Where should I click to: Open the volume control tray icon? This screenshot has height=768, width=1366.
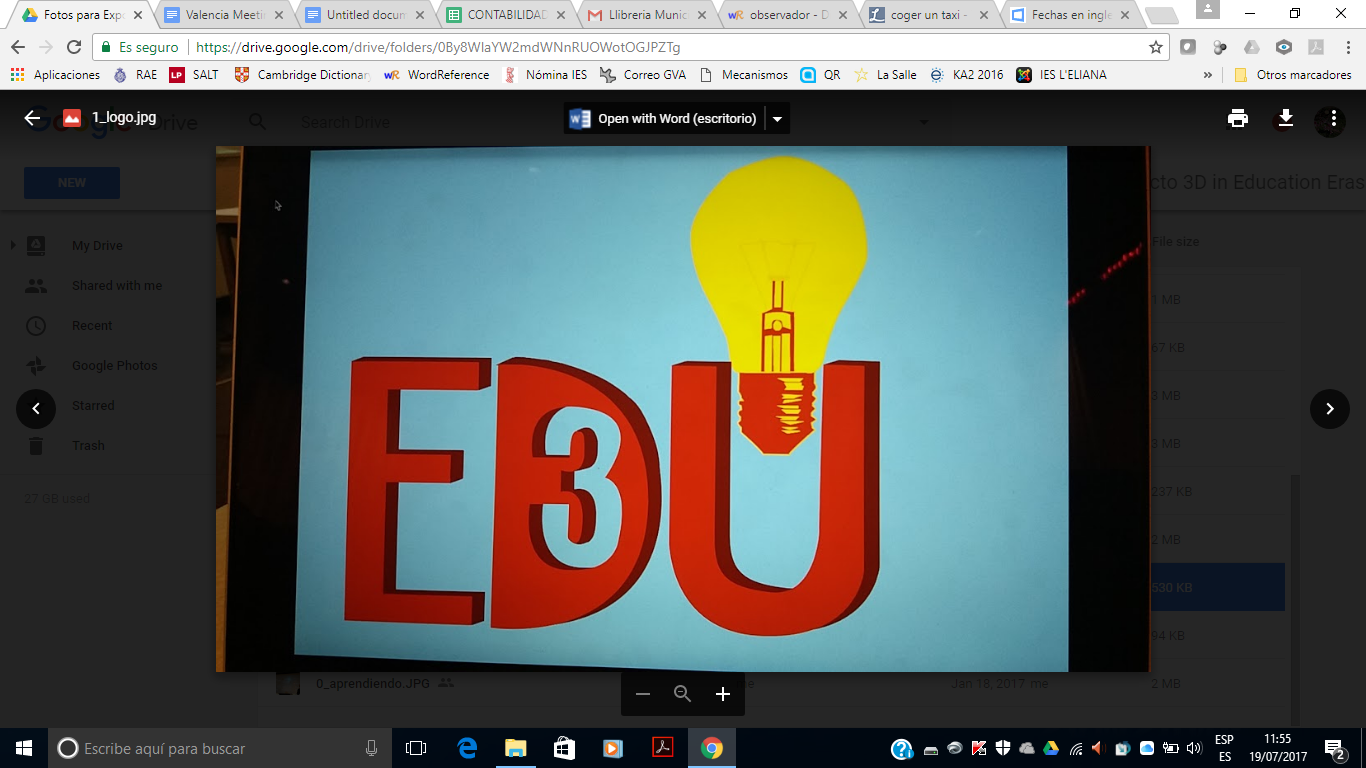tap(1194, 748)
